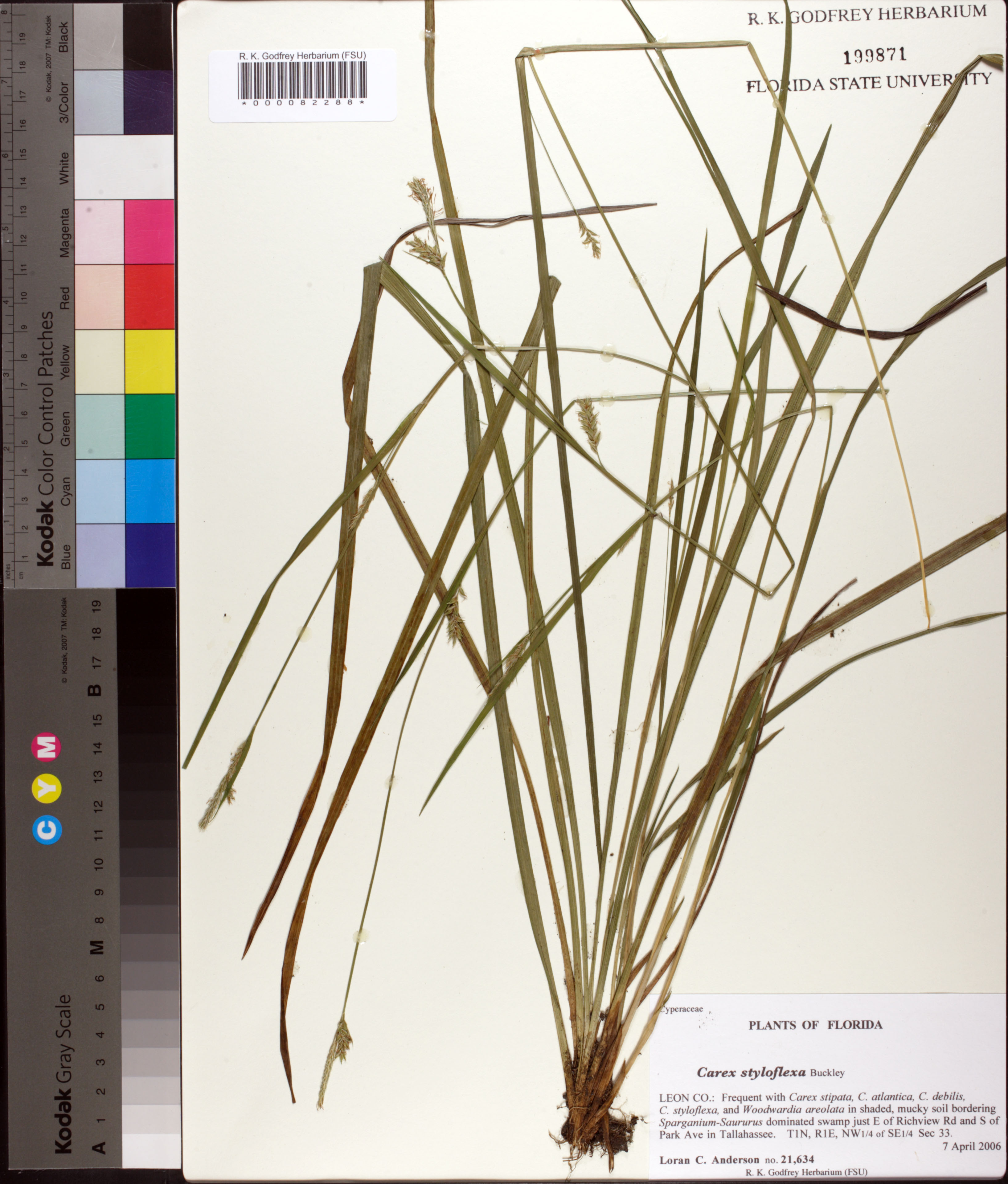Screen dimensions: 1008x1184
Task: Click the bright yellow color patch
Action: [x=149, y=361]
